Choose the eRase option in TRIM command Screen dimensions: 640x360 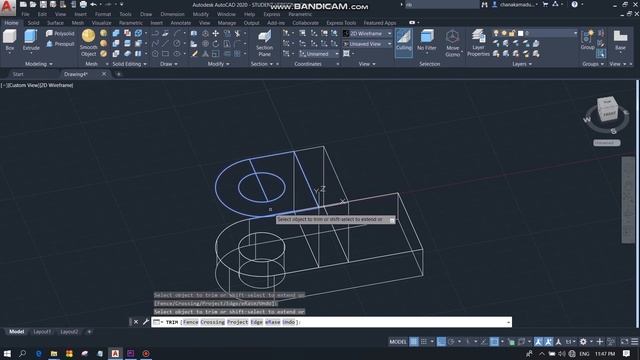[273, 322]
